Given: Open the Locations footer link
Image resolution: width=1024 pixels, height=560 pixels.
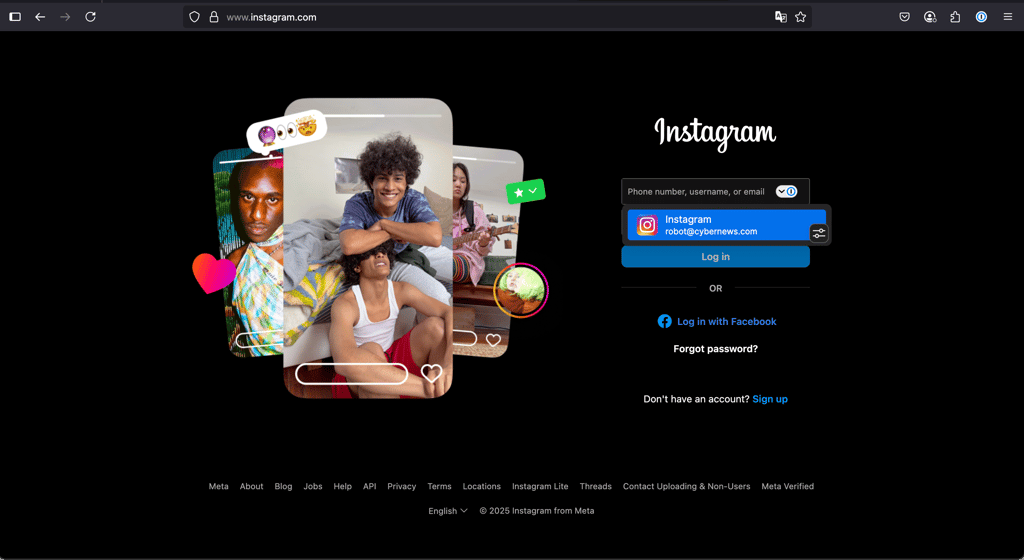Looking at the screenshot, I should pos(482,486).
